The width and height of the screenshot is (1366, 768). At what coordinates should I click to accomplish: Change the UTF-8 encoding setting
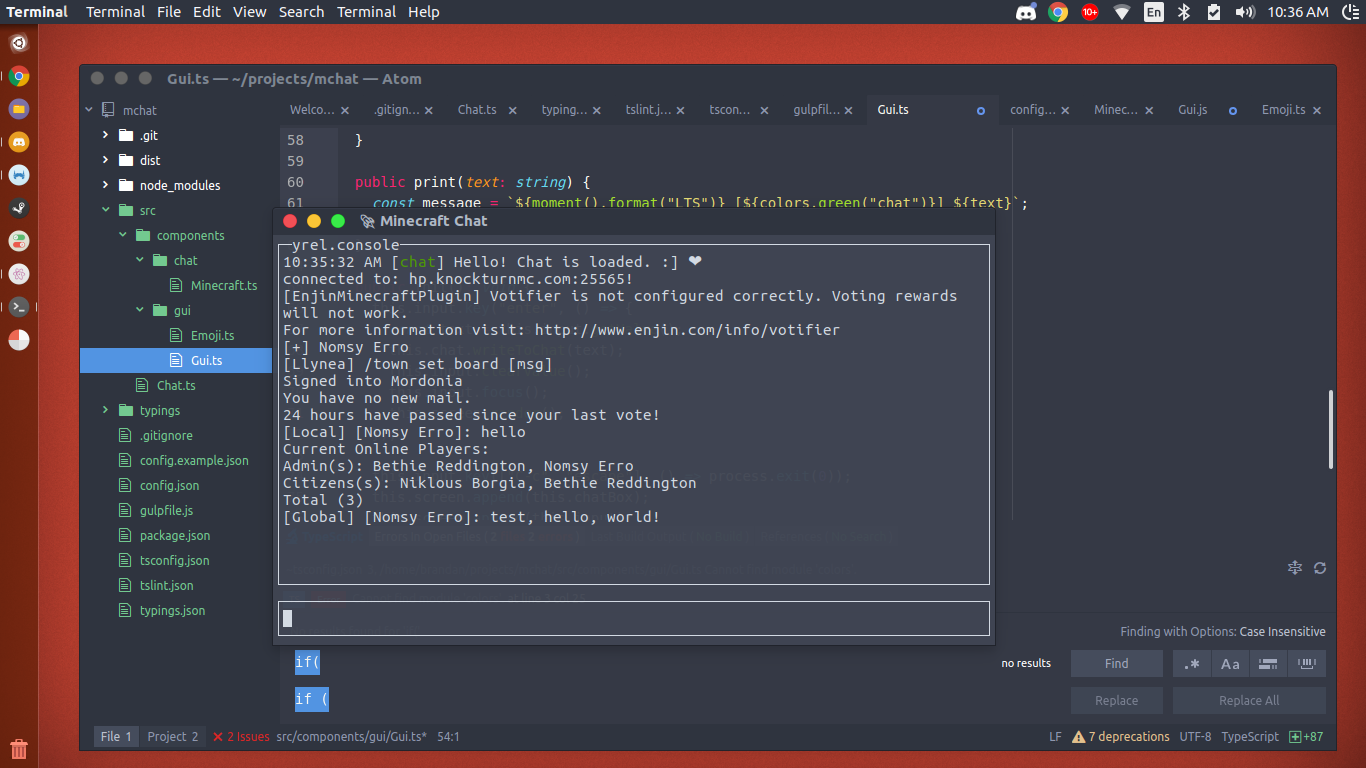[x=1195, y=737]
